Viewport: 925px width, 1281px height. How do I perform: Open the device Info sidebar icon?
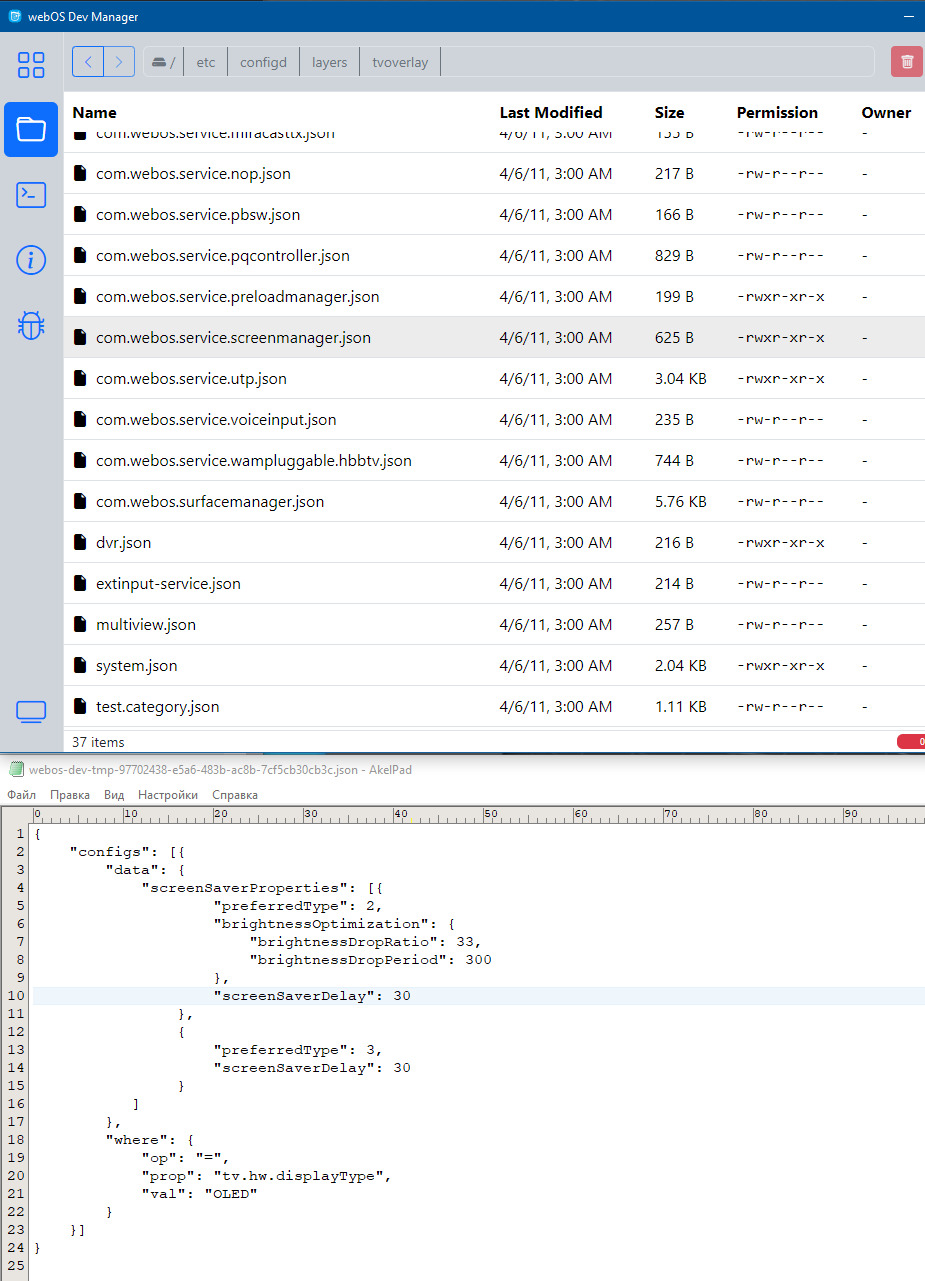tap(31, 261)
